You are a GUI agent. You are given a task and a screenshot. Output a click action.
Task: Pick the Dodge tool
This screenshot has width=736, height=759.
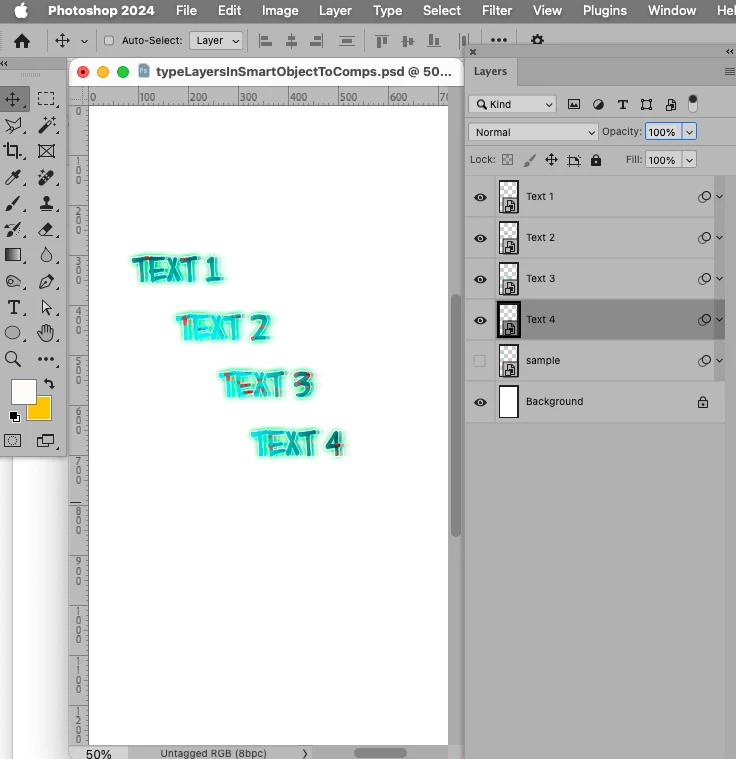point(13,281)
